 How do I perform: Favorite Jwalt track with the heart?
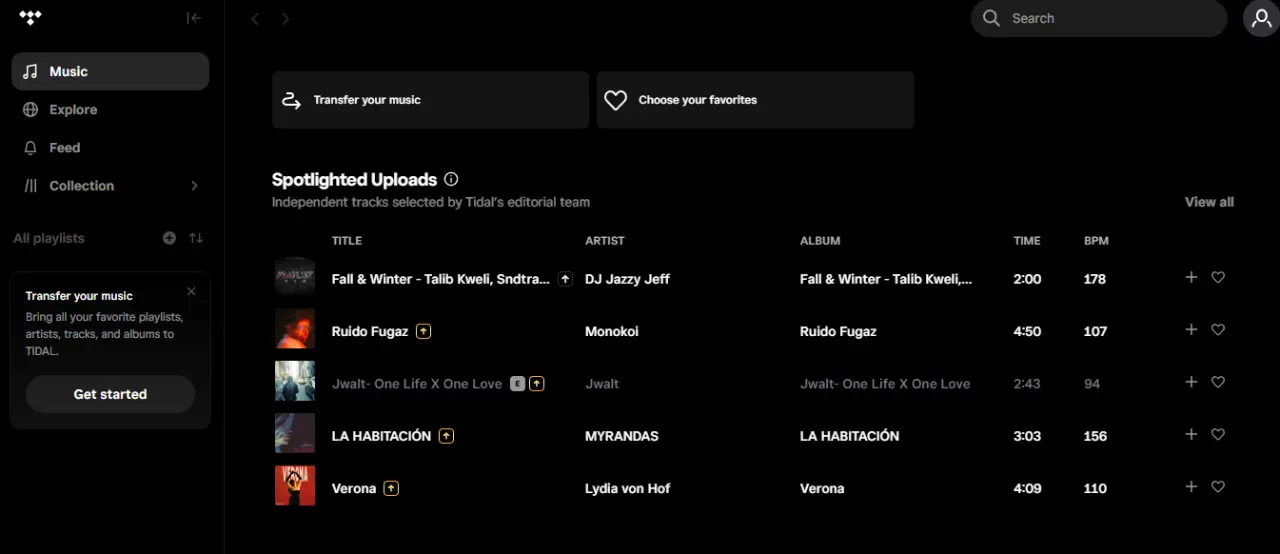click(1218, 382)
